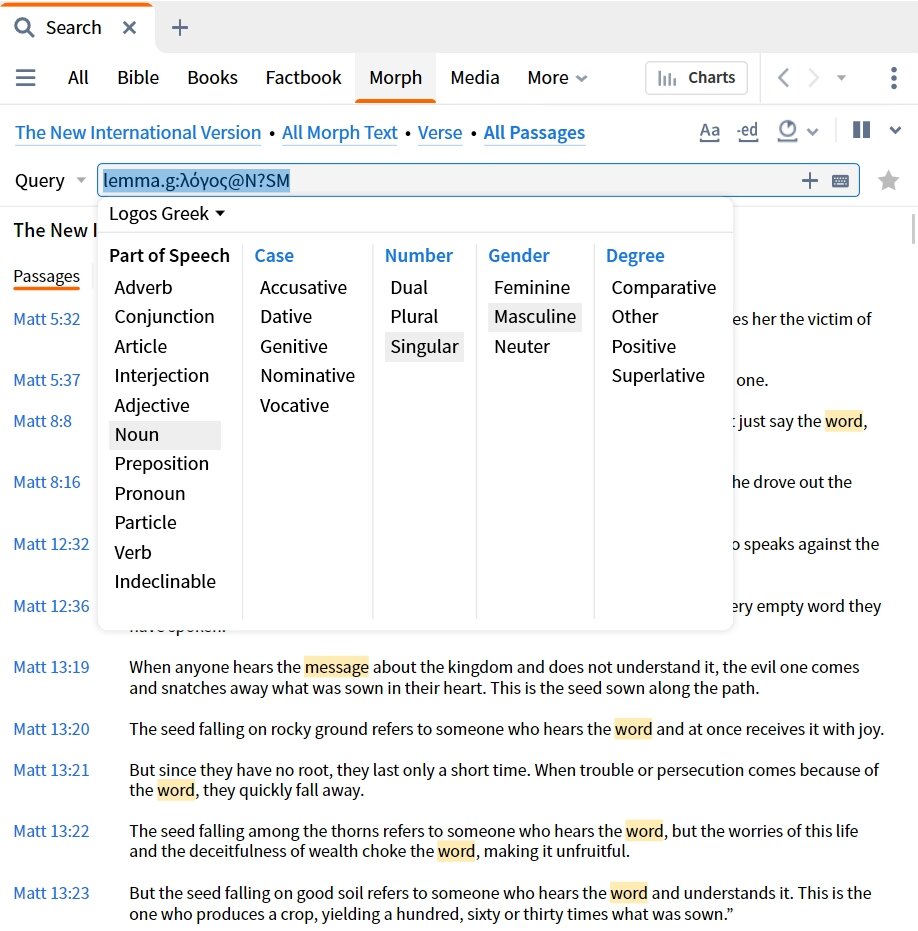Click the search history clock icon
The width and height of the screenshot is (918, 931).
[x=787, y=131]
